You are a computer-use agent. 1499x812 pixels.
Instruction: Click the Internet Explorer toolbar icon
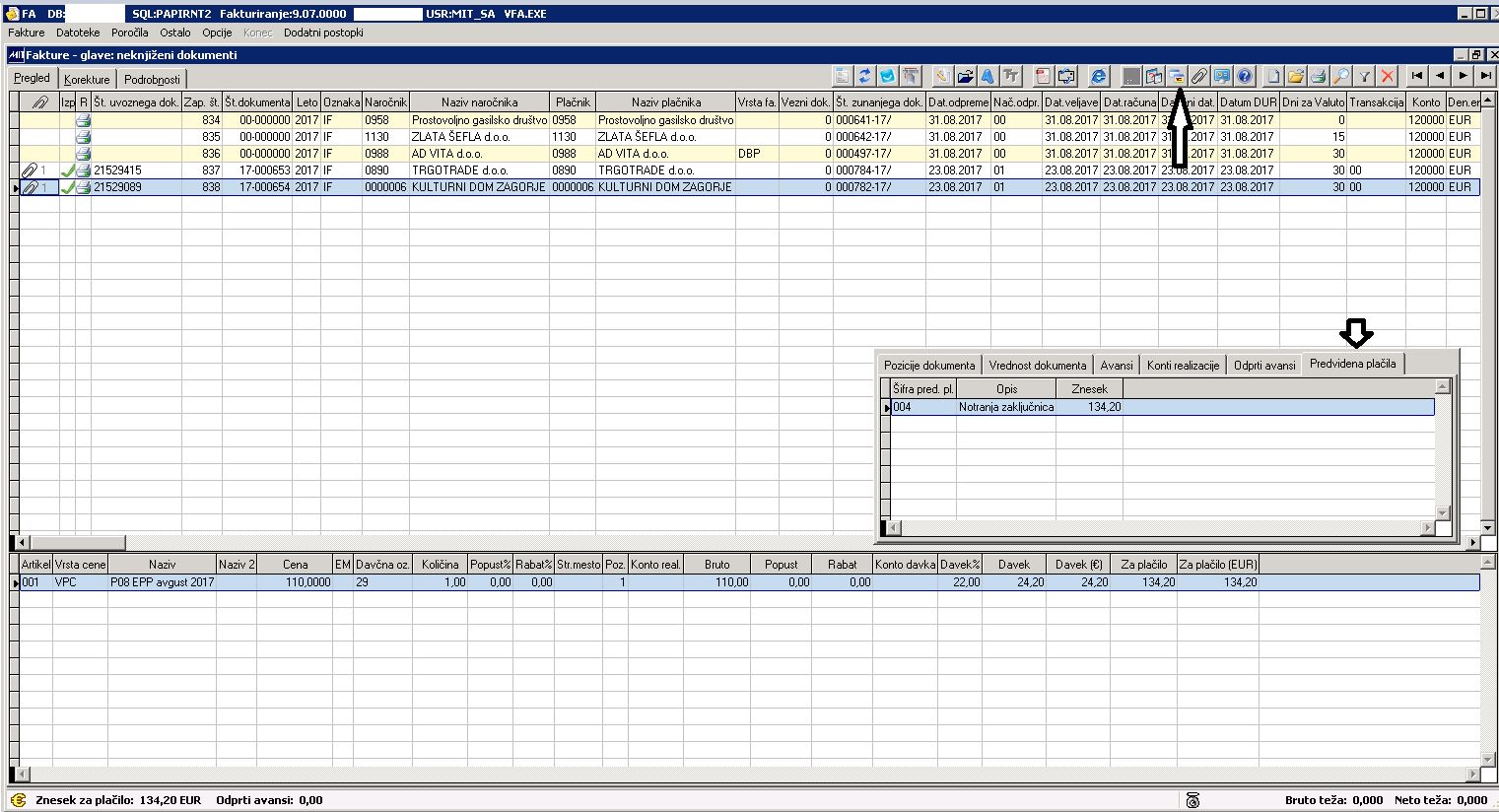pos(1098,76)
